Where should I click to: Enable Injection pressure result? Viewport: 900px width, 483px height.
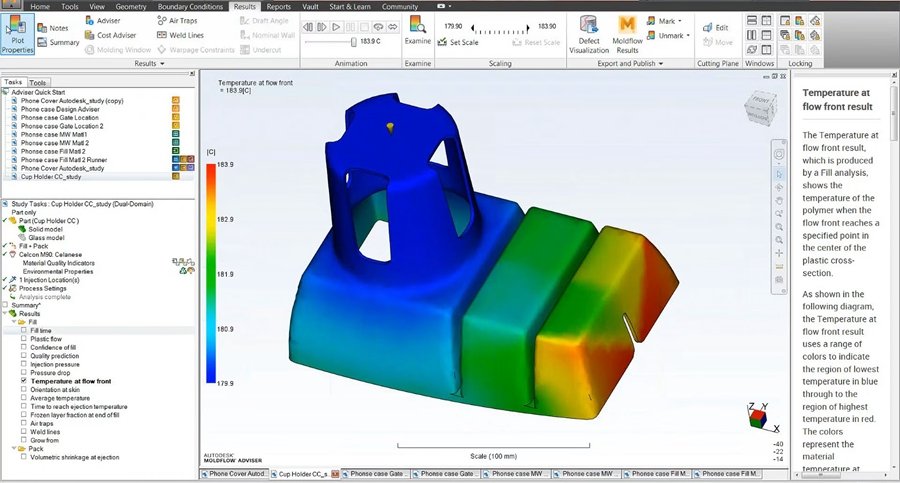point(24,364)
